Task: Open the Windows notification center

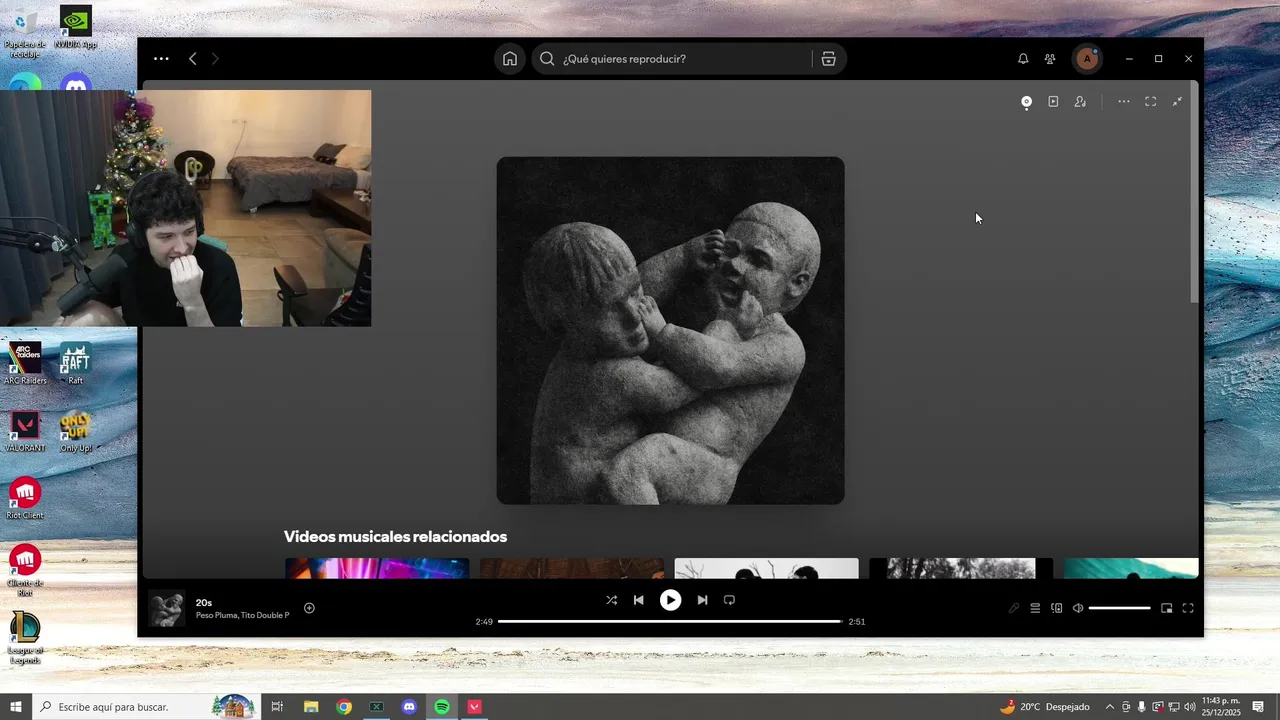Action: (1259, 707)
